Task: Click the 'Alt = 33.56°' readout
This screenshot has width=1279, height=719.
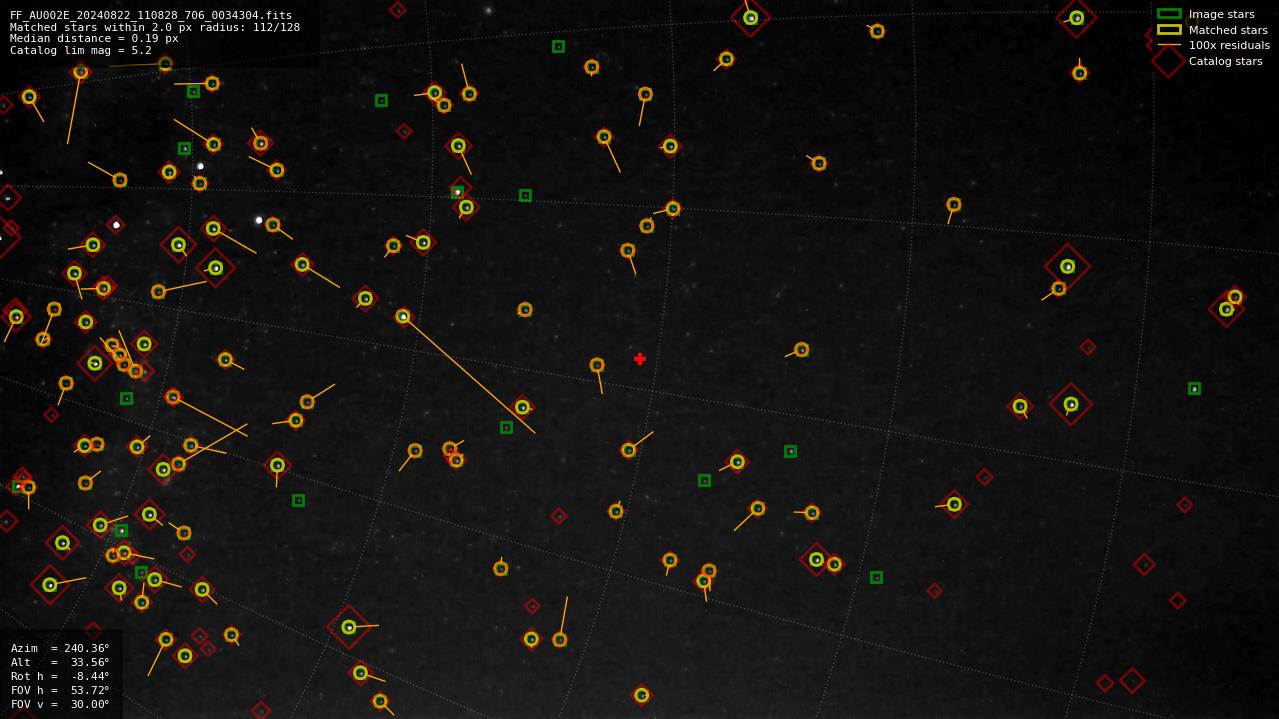Action: 60,662
